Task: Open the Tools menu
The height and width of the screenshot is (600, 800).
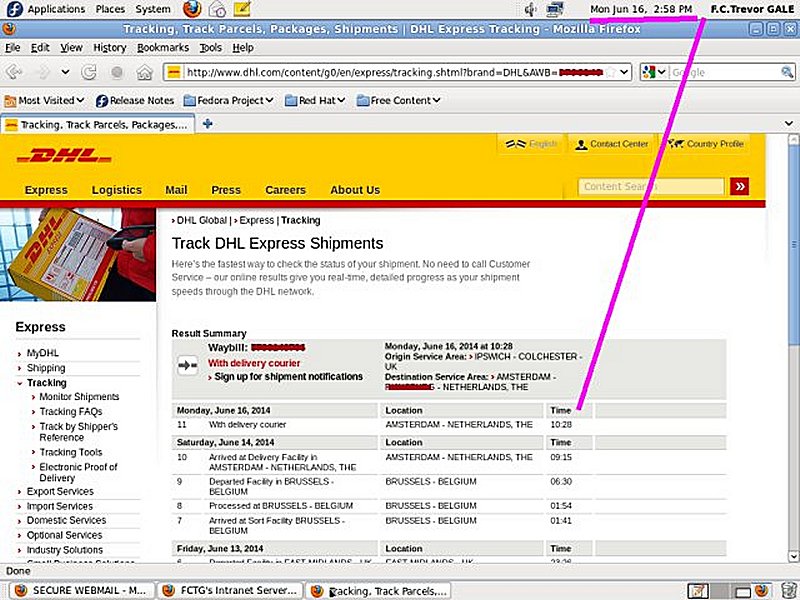Action: 210,47
